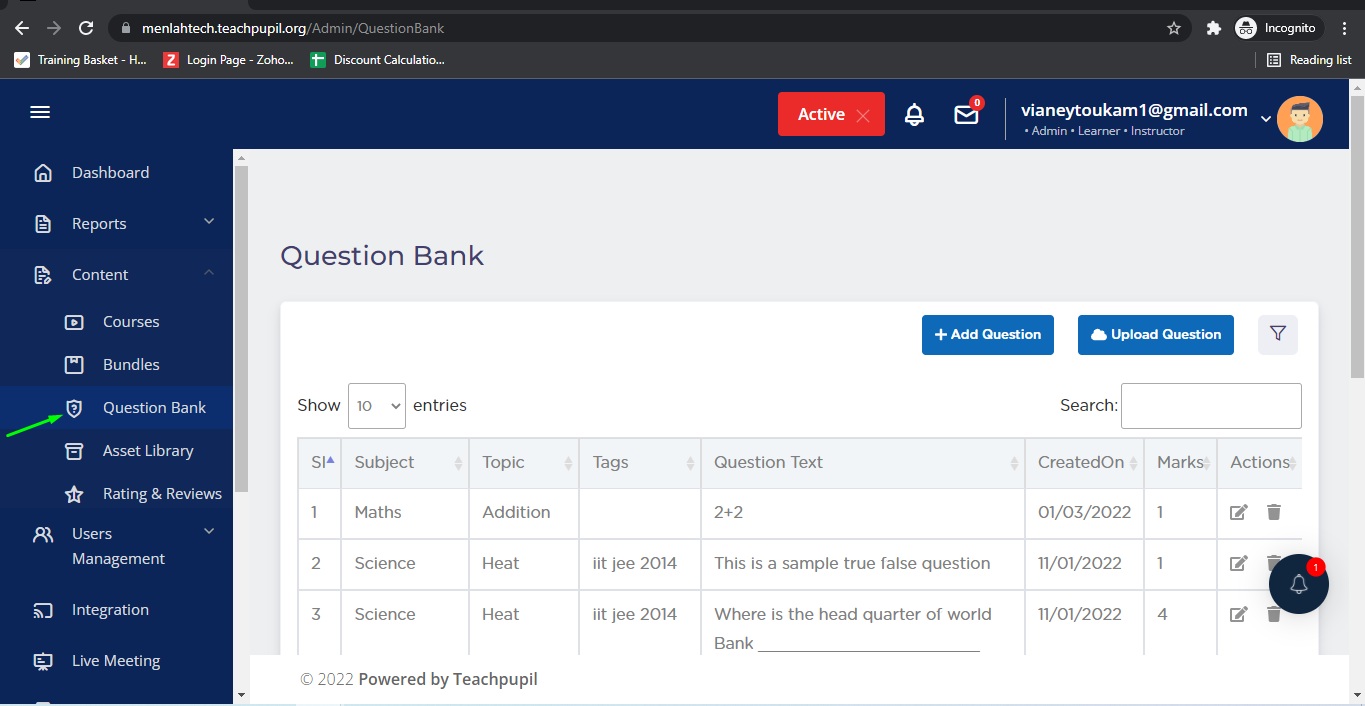Edit the World Bank question row
1365x706 pixels.
1238,614
